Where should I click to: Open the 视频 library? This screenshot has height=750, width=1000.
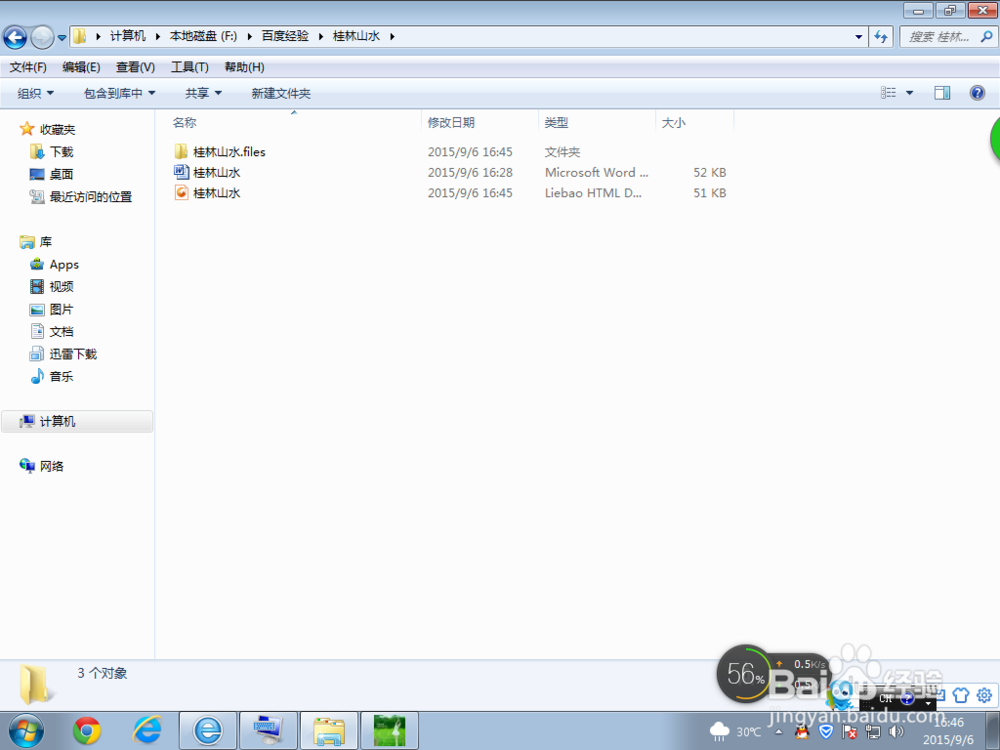tap(62, 286)
